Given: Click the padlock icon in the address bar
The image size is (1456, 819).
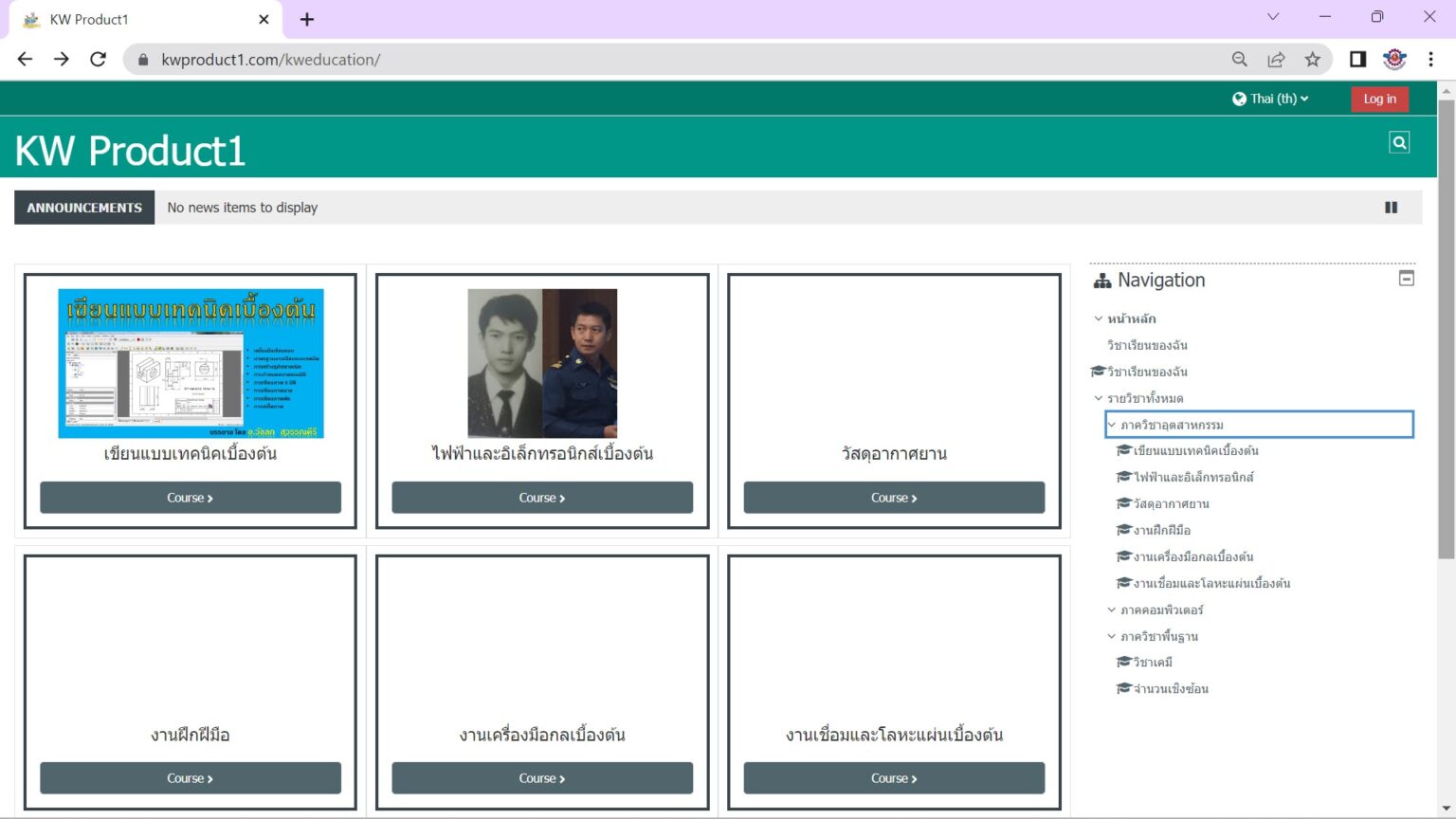Looking at the screenshot, I should pyautogui.click(x=143, y=59).
